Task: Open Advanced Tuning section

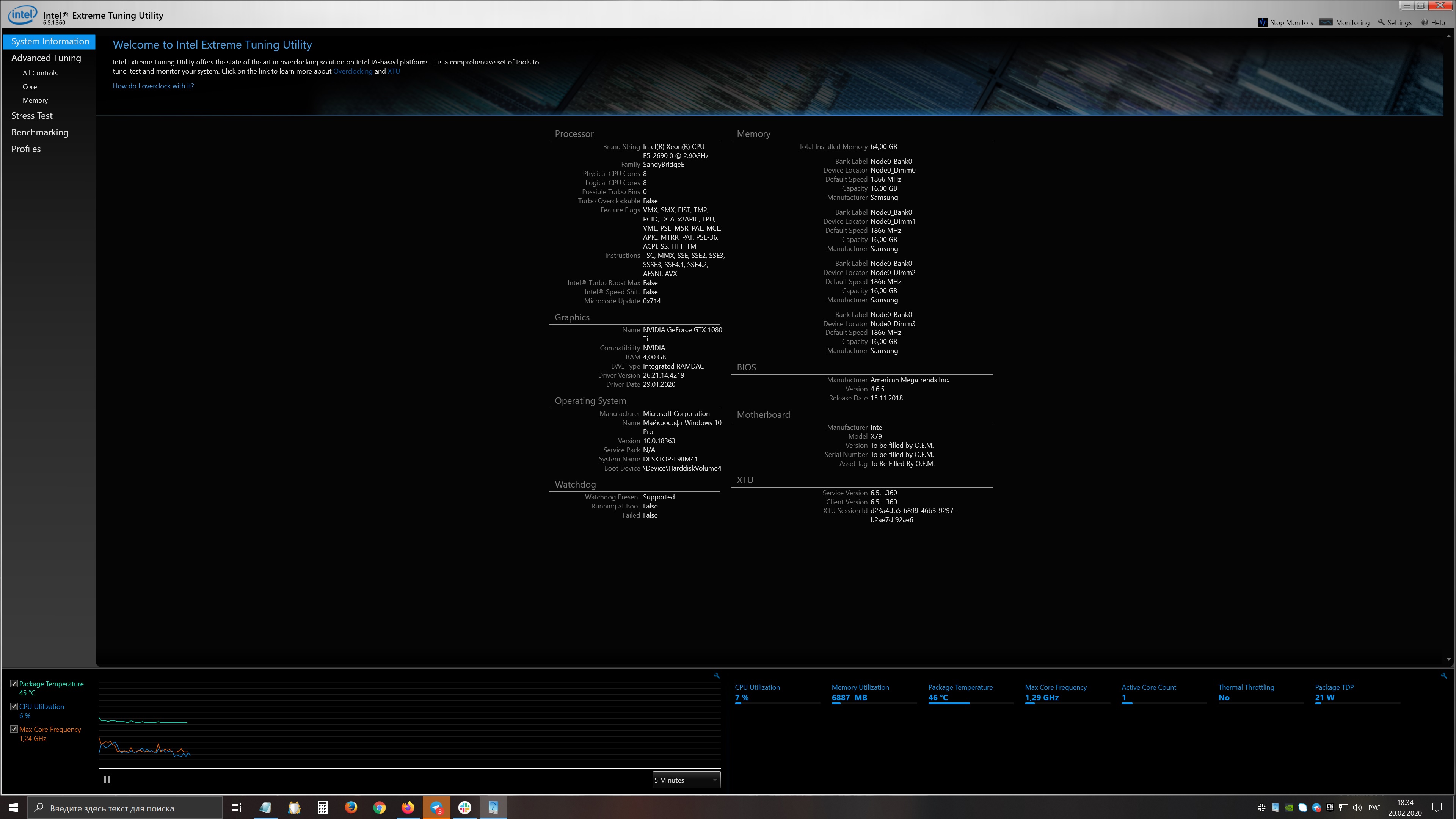Action: [46, 58]
